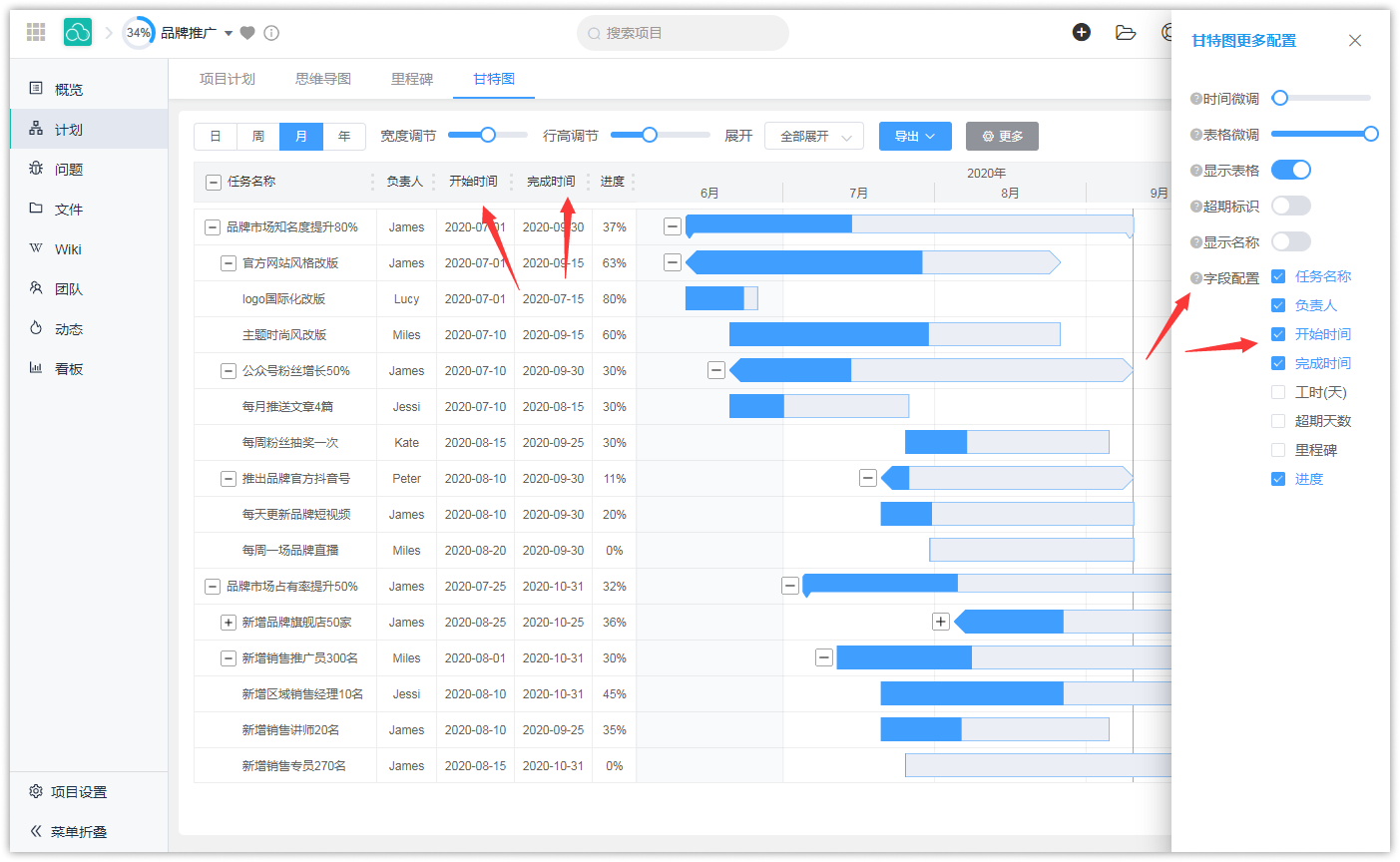
Task: Click the green cloud logo icon
Action: click(78, 32)
